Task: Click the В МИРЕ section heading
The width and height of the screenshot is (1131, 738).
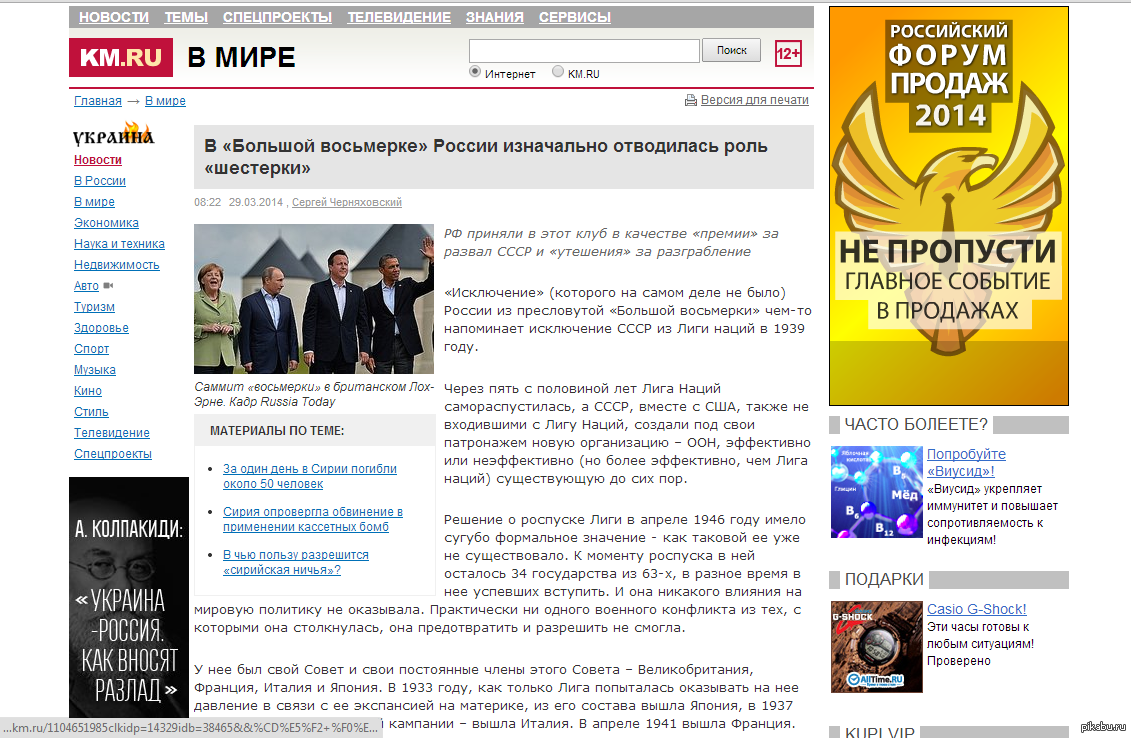Action: 242,57
